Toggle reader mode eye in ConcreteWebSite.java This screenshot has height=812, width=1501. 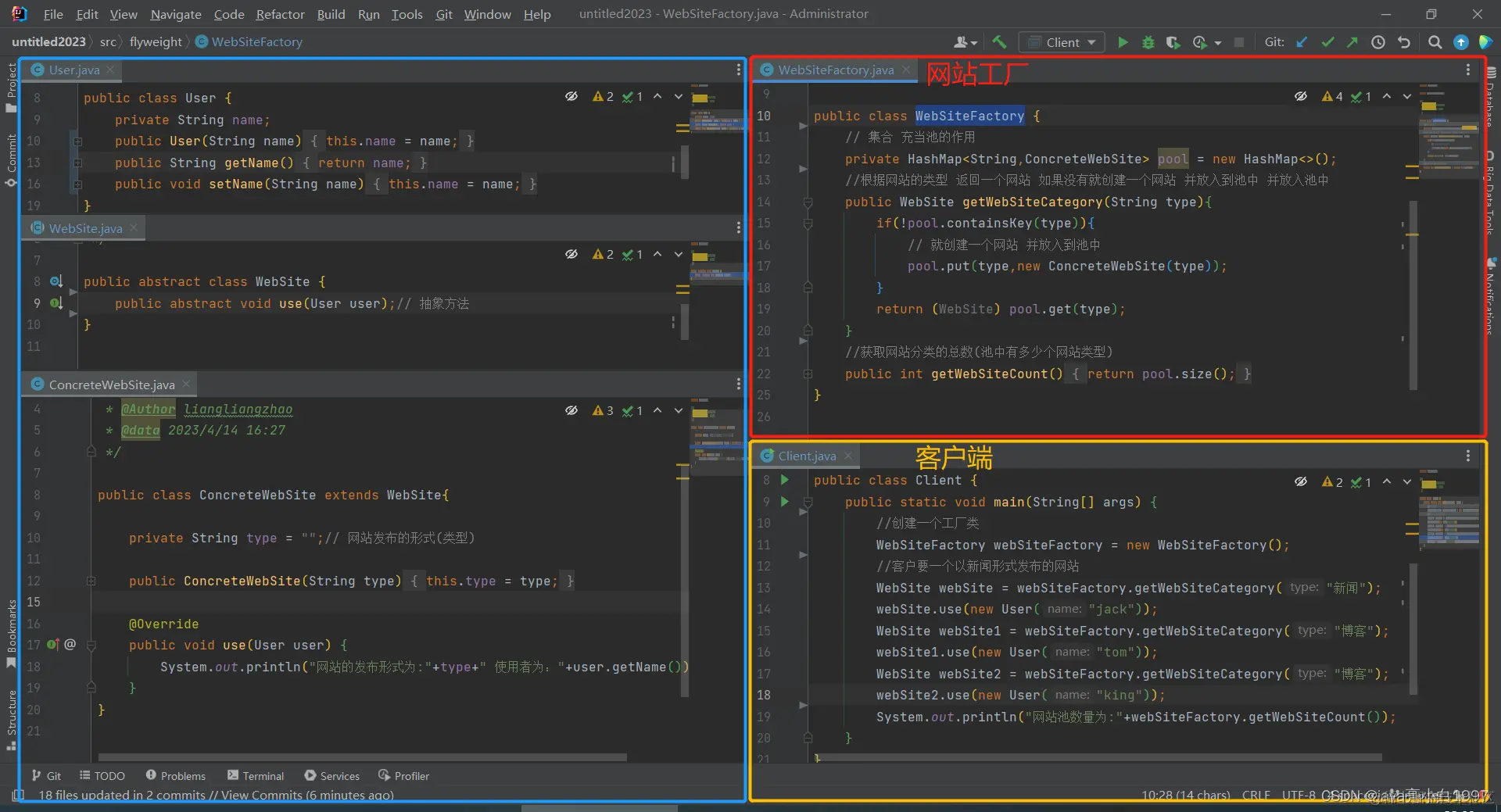(571, 410)
